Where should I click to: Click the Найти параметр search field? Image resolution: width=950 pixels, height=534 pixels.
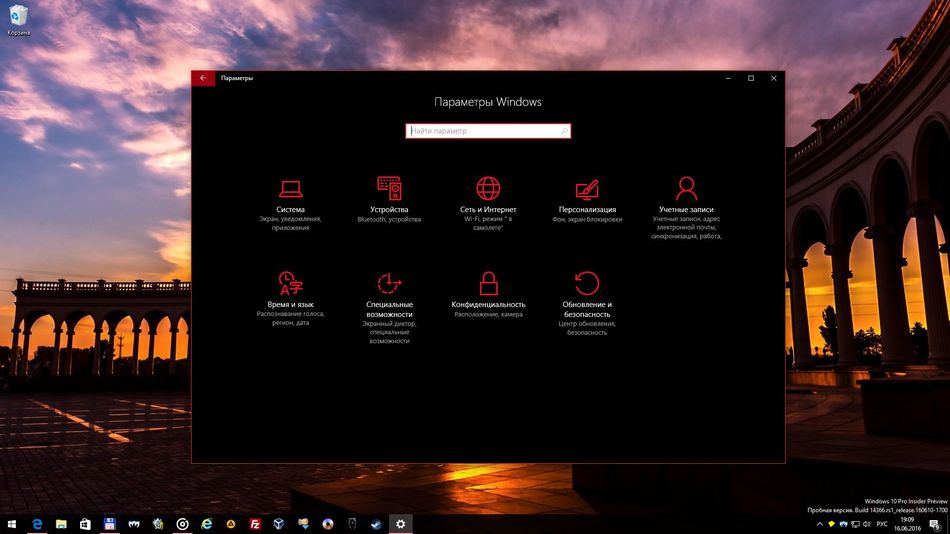coord(488,131)
